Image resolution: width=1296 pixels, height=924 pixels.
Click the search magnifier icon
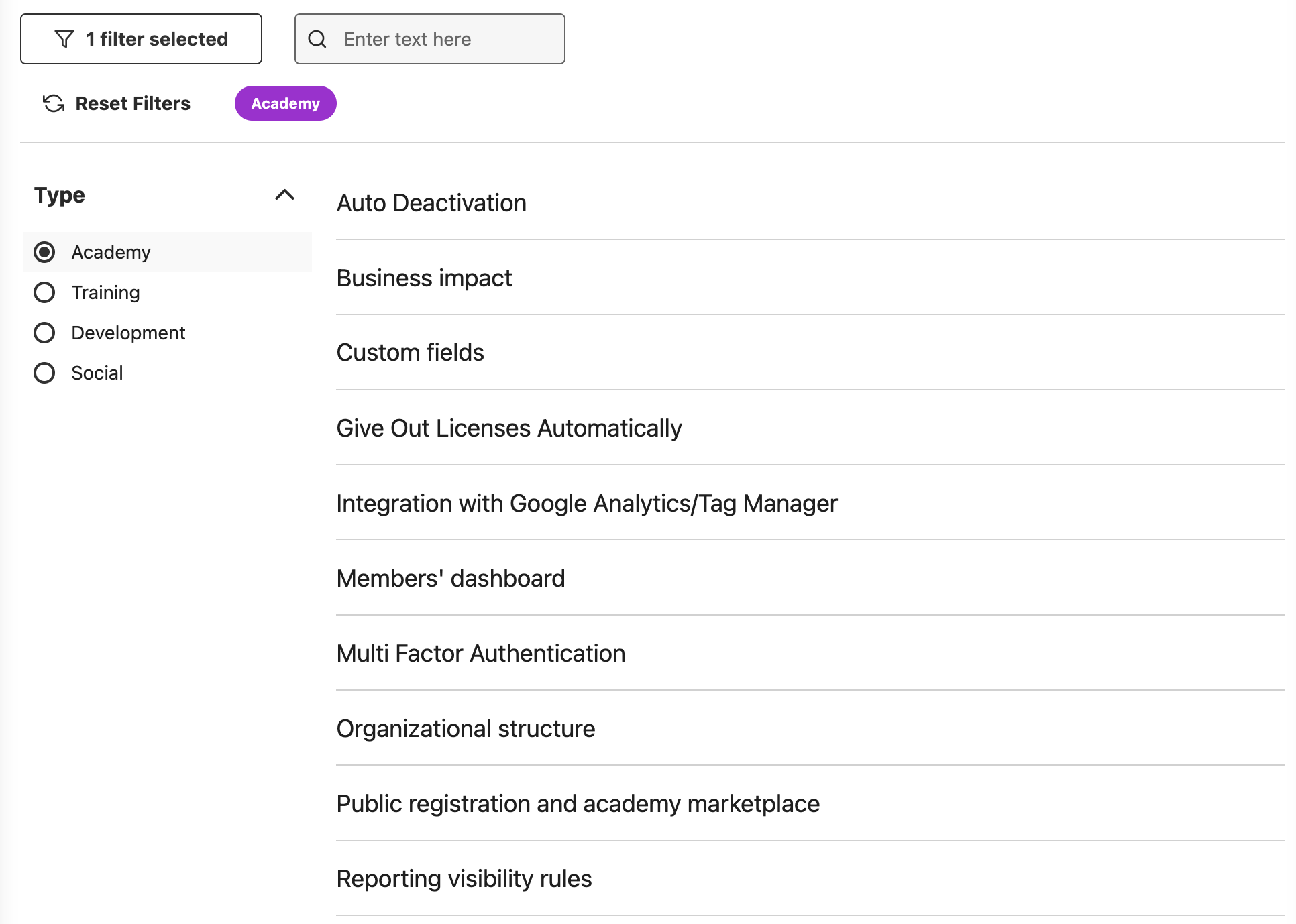(x=317, y=39)
